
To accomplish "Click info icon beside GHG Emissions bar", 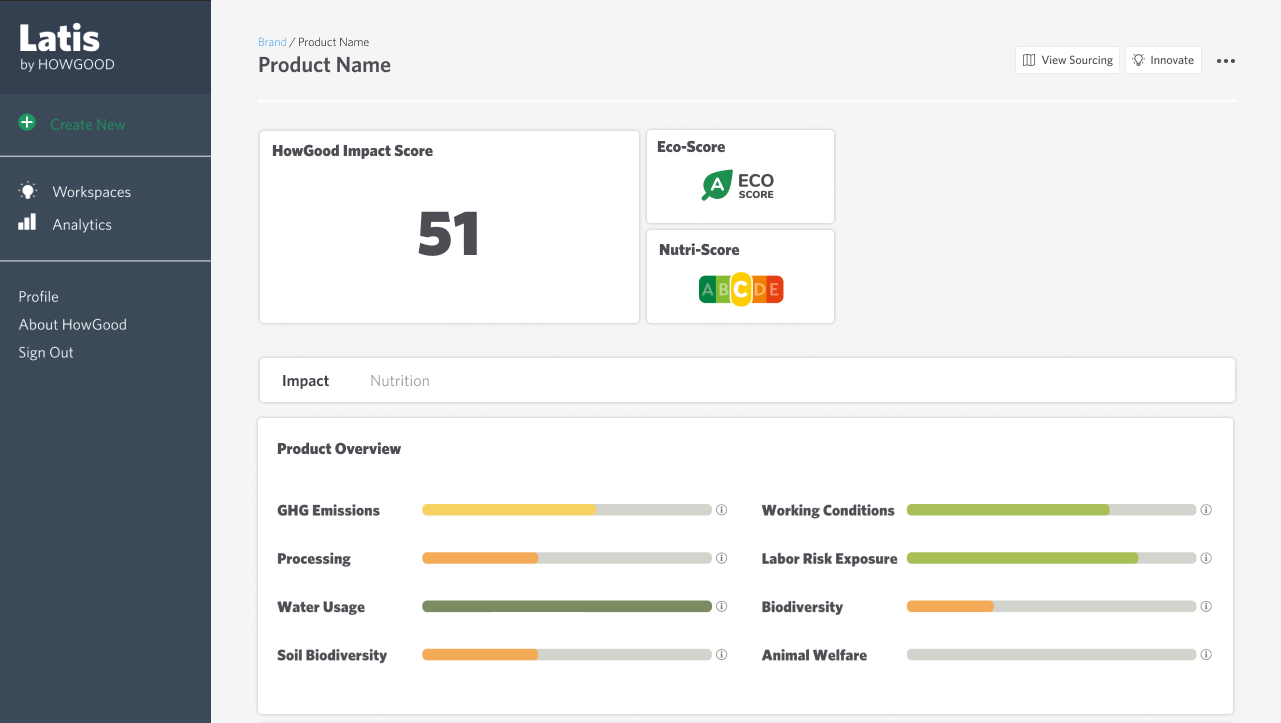I will [x=722, y=510].
